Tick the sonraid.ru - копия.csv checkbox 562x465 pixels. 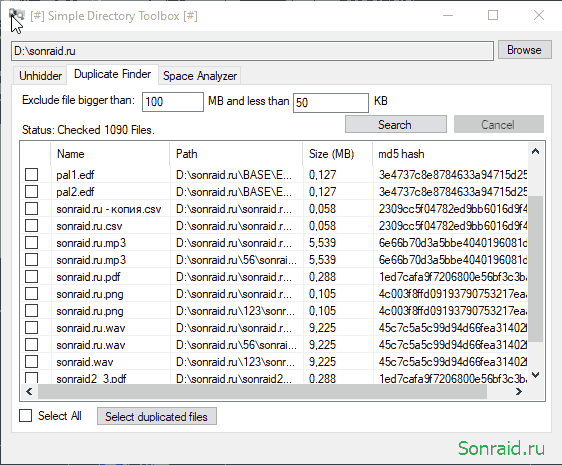[x=32, y=209]
